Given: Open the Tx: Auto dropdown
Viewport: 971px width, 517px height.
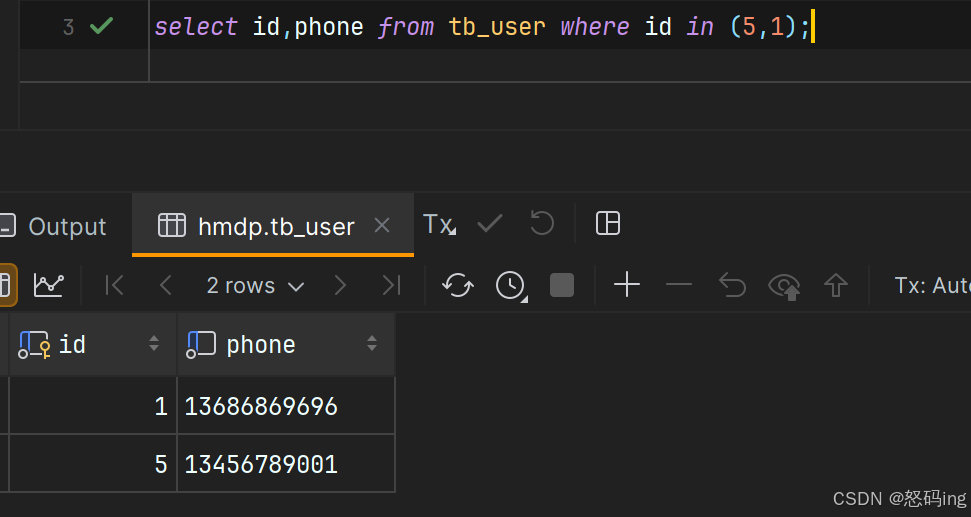Looking at the screenshot, I should pyautogui.click(x=930, y=286).
